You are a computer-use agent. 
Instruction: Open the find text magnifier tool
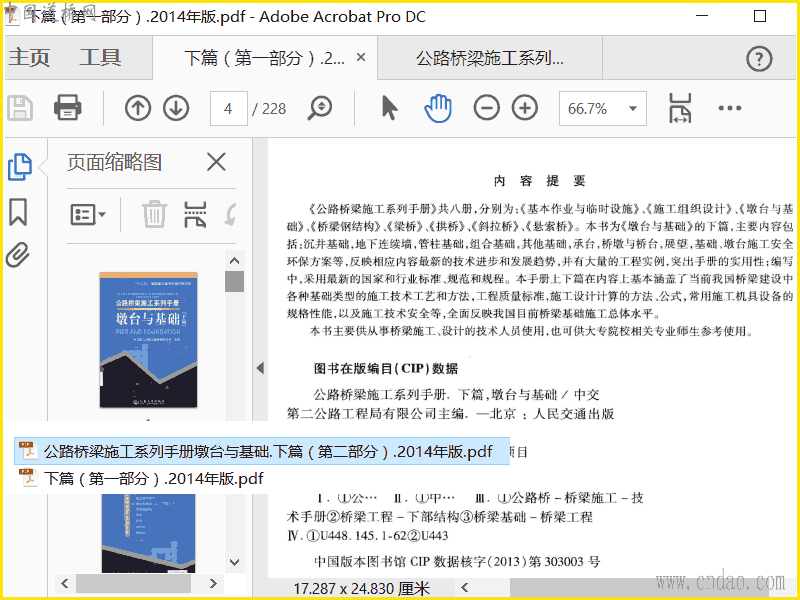tap(320, 108)
